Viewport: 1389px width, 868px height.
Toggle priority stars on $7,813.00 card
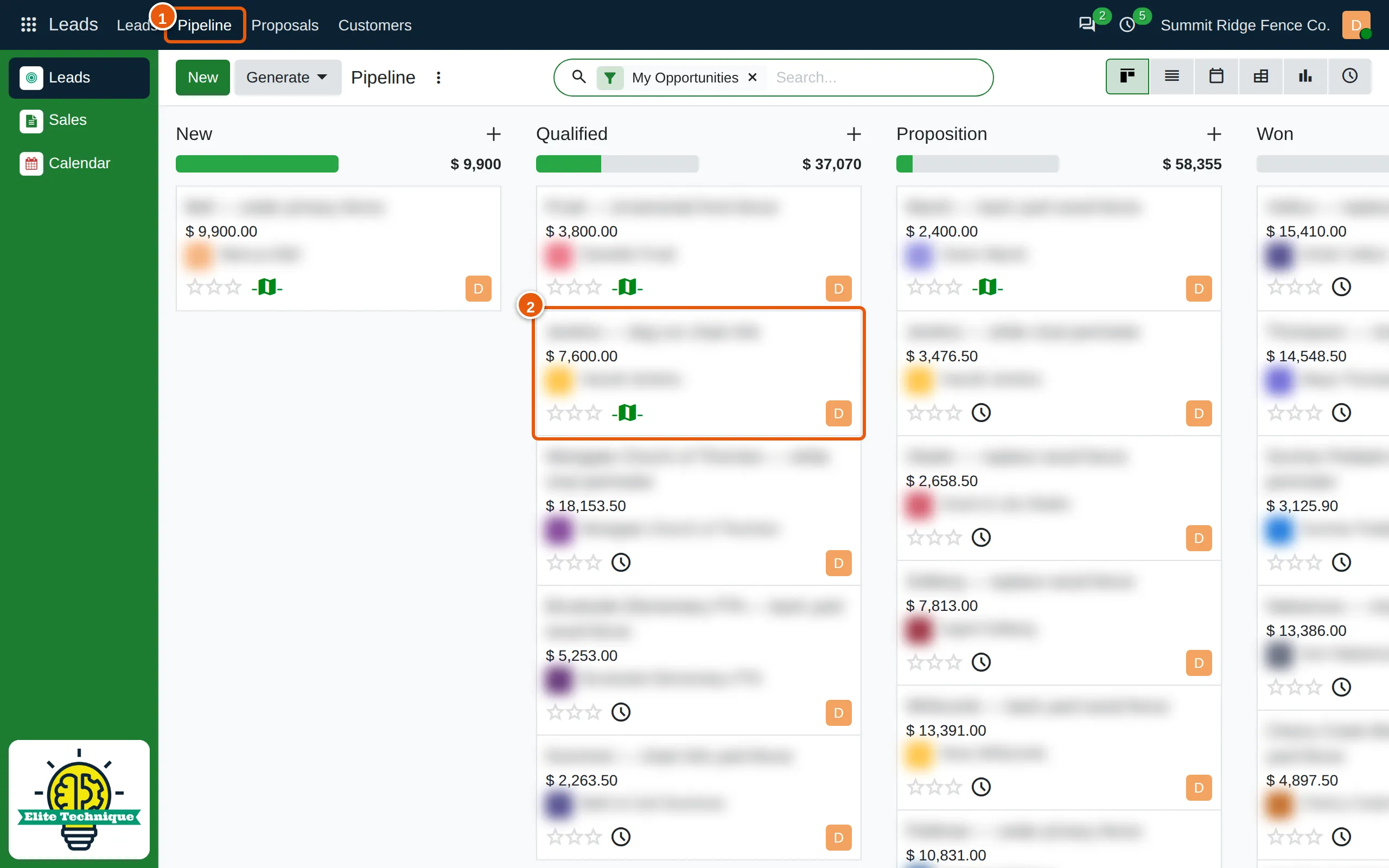[x=934, y=662]
